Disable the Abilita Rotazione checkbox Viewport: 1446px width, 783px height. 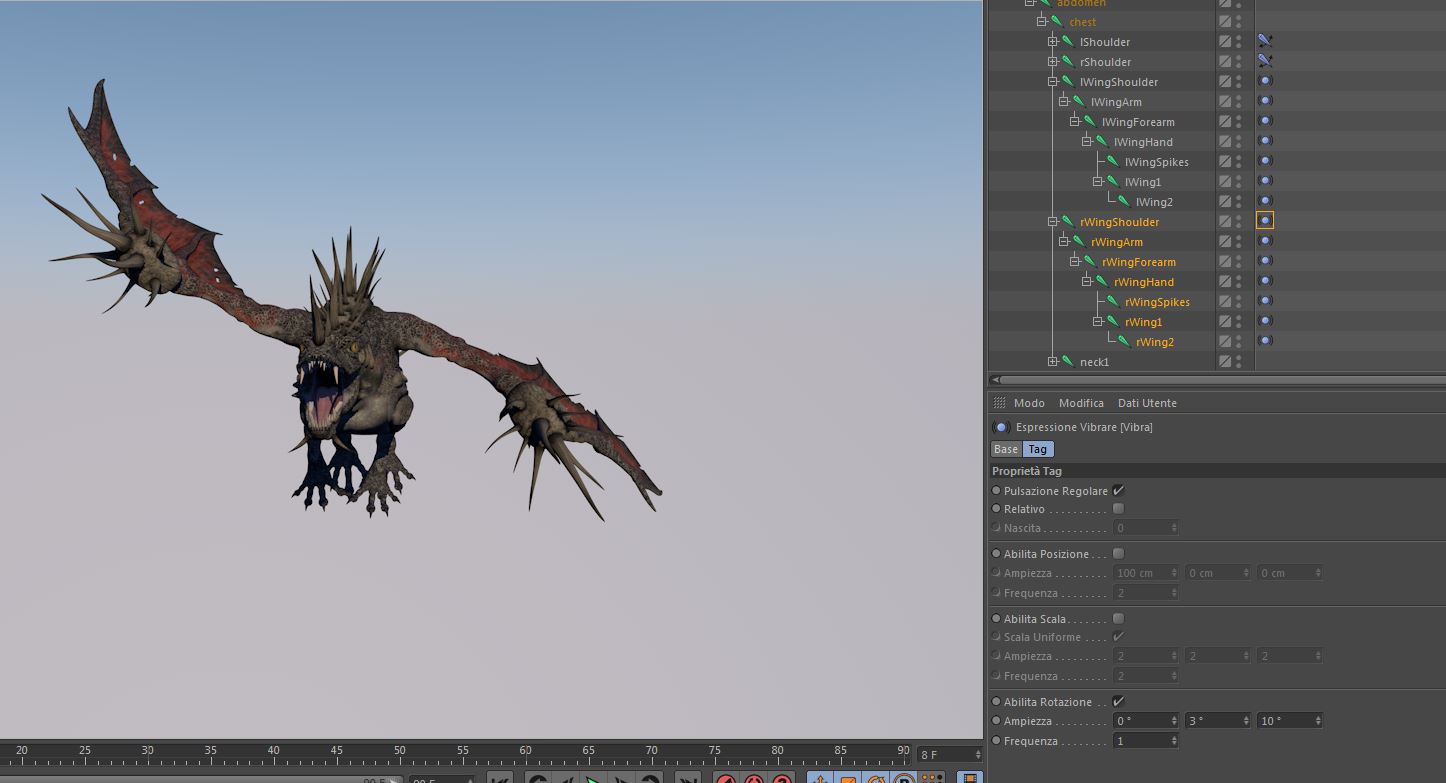point(1118,702)
